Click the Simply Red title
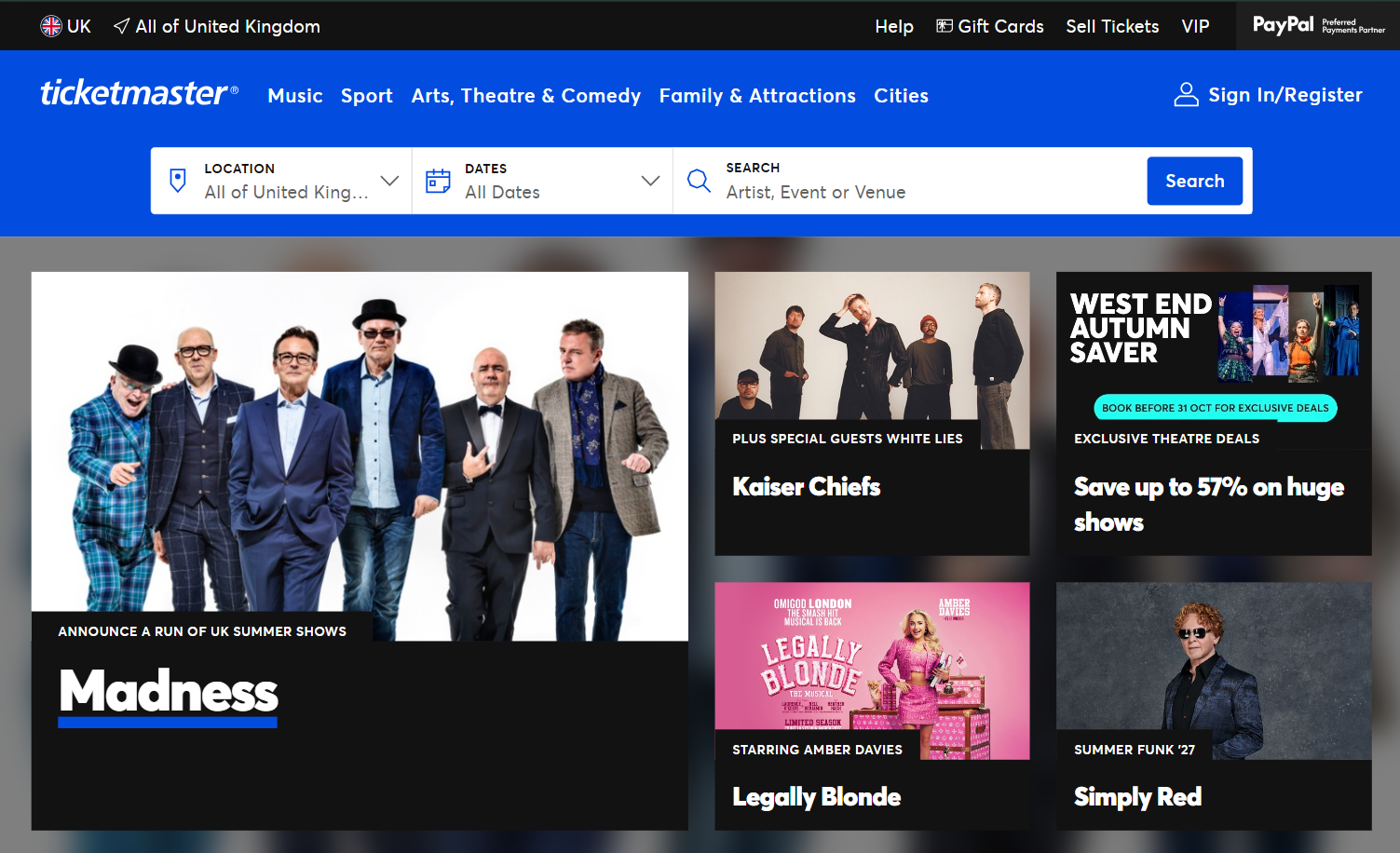Viewport: 1400px width, 853px height. click(x=1138, y=797)
